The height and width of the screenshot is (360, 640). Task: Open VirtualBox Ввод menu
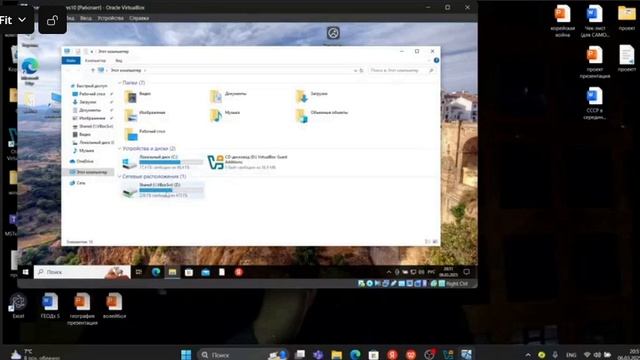[x=86, y=18]
